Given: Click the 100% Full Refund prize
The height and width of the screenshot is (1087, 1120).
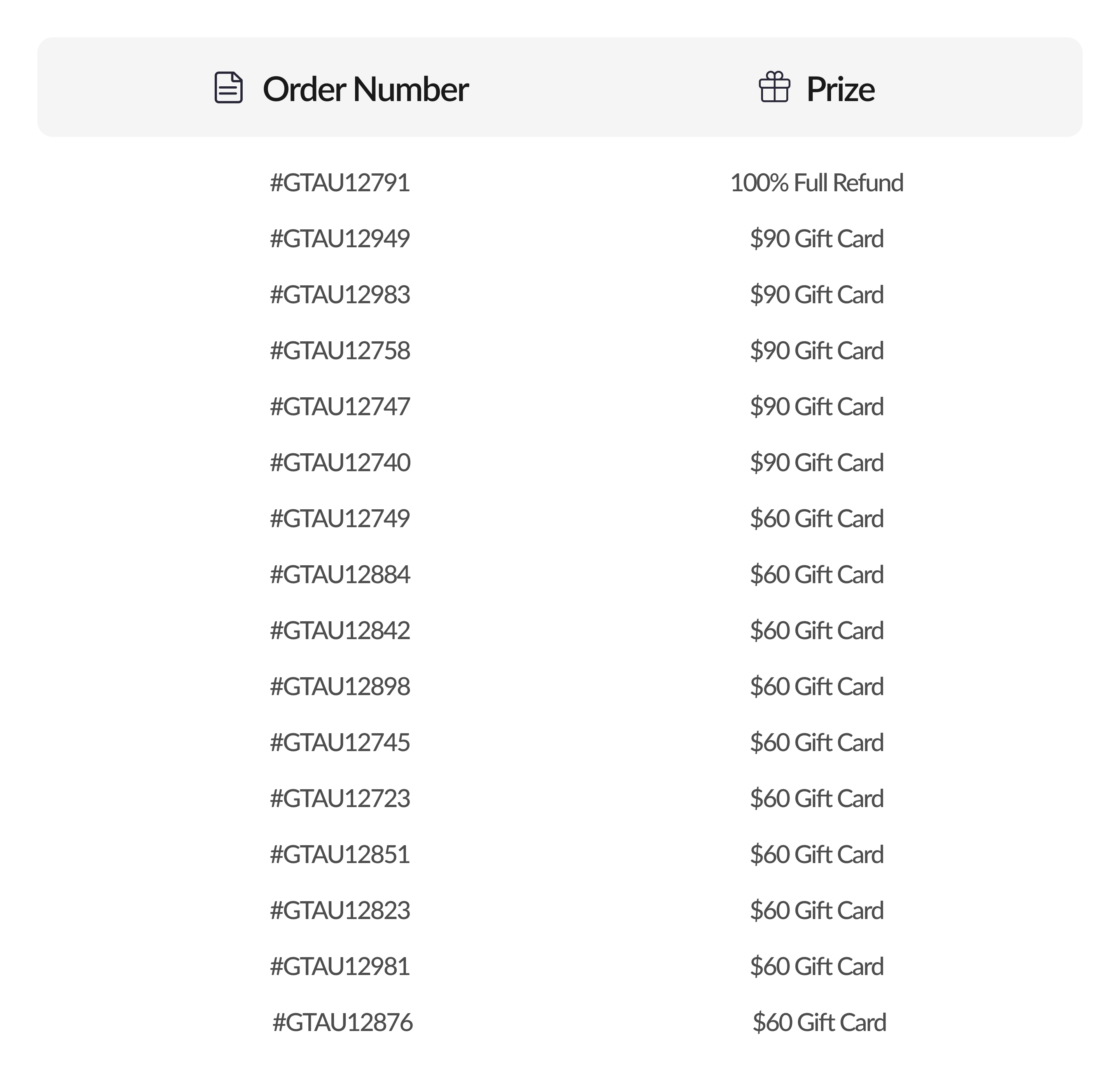Looking at the screenshot, I should pos(817,183).
